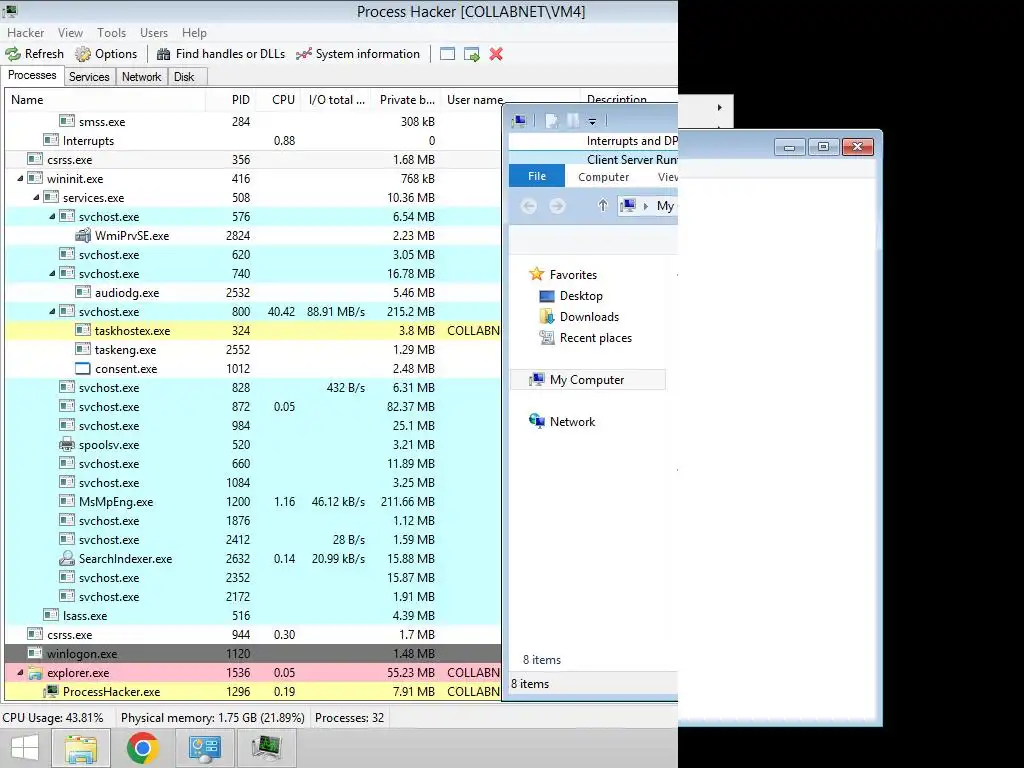Viewport: 1024px width, 768px height.
Task: Sort by the PID column header
Action: pos(231,100)
